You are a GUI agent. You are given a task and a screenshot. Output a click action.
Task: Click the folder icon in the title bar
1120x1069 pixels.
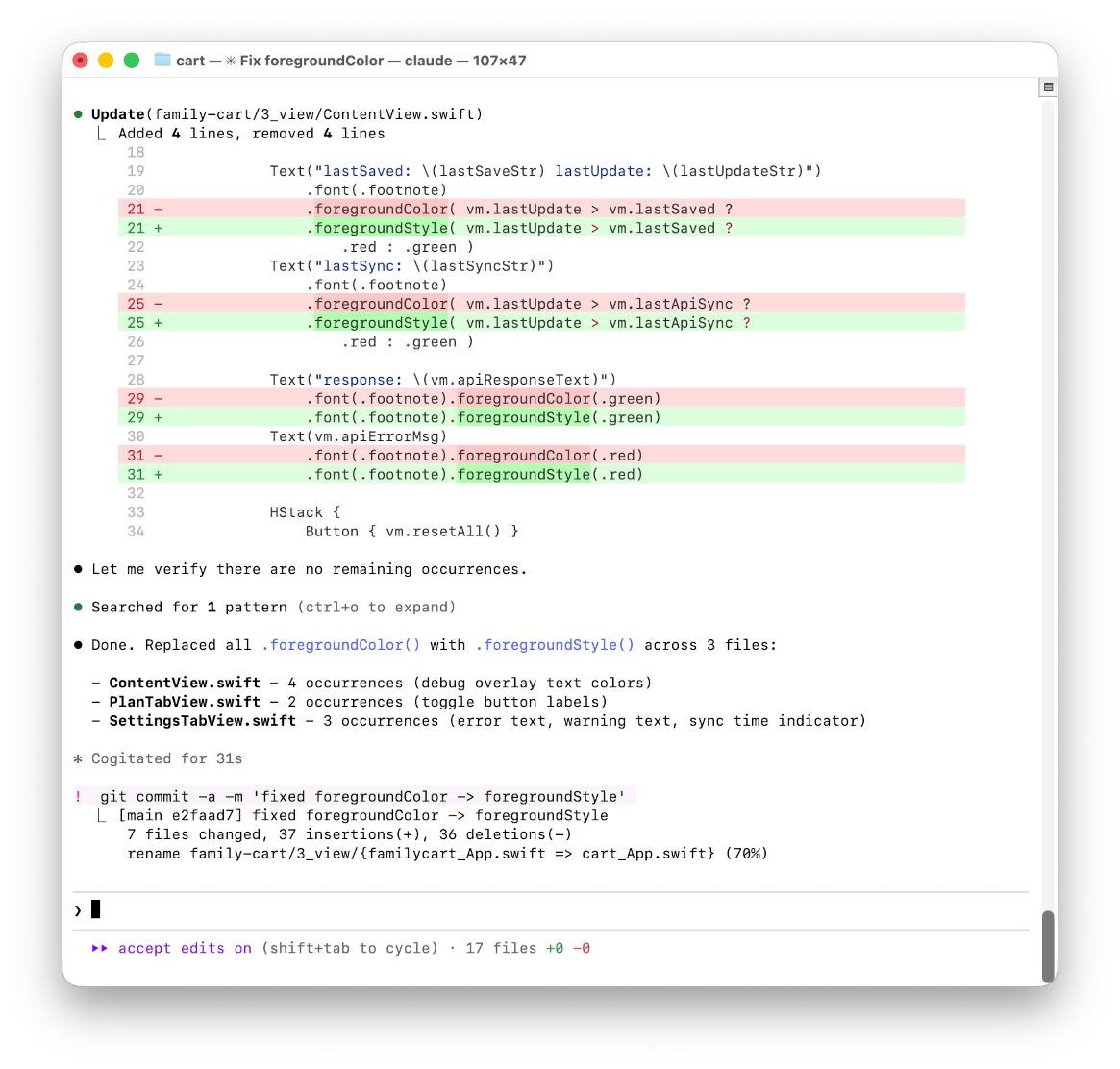162,61
